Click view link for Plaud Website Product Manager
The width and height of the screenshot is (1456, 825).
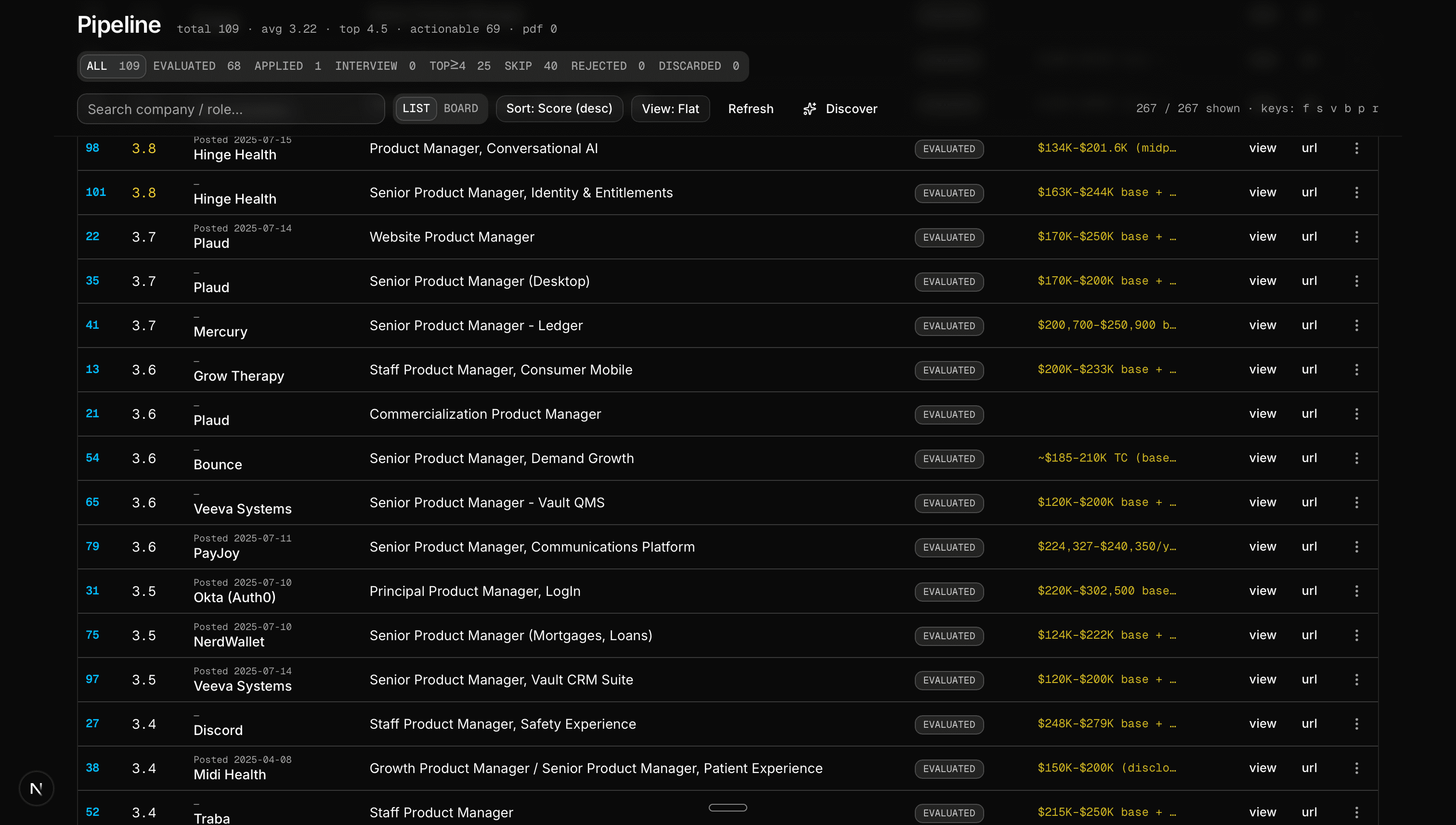pos(1262,236)
